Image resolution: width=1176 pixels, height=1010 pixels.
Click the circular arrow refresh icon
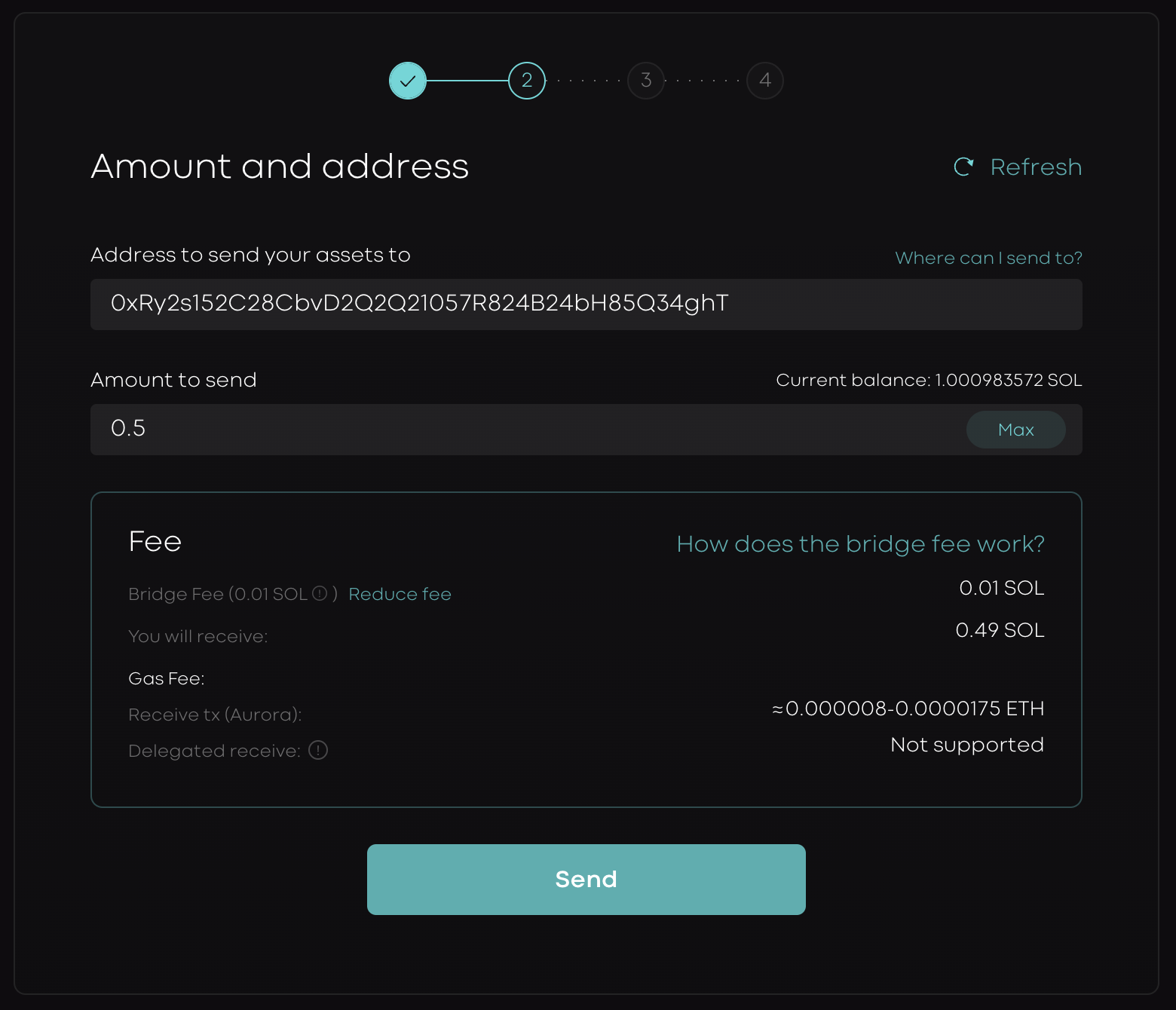(963, 167)
